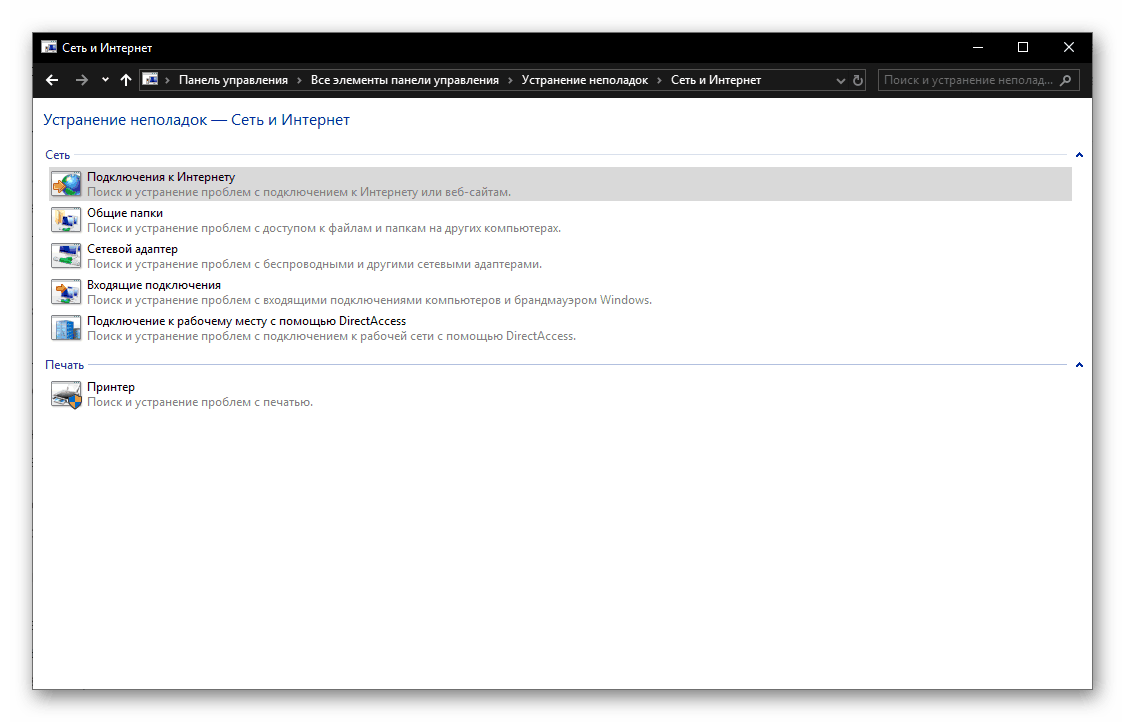Open recent locations dropdown arrow
The height and width of the screenshot is (722, 1125).
point(105,80)
